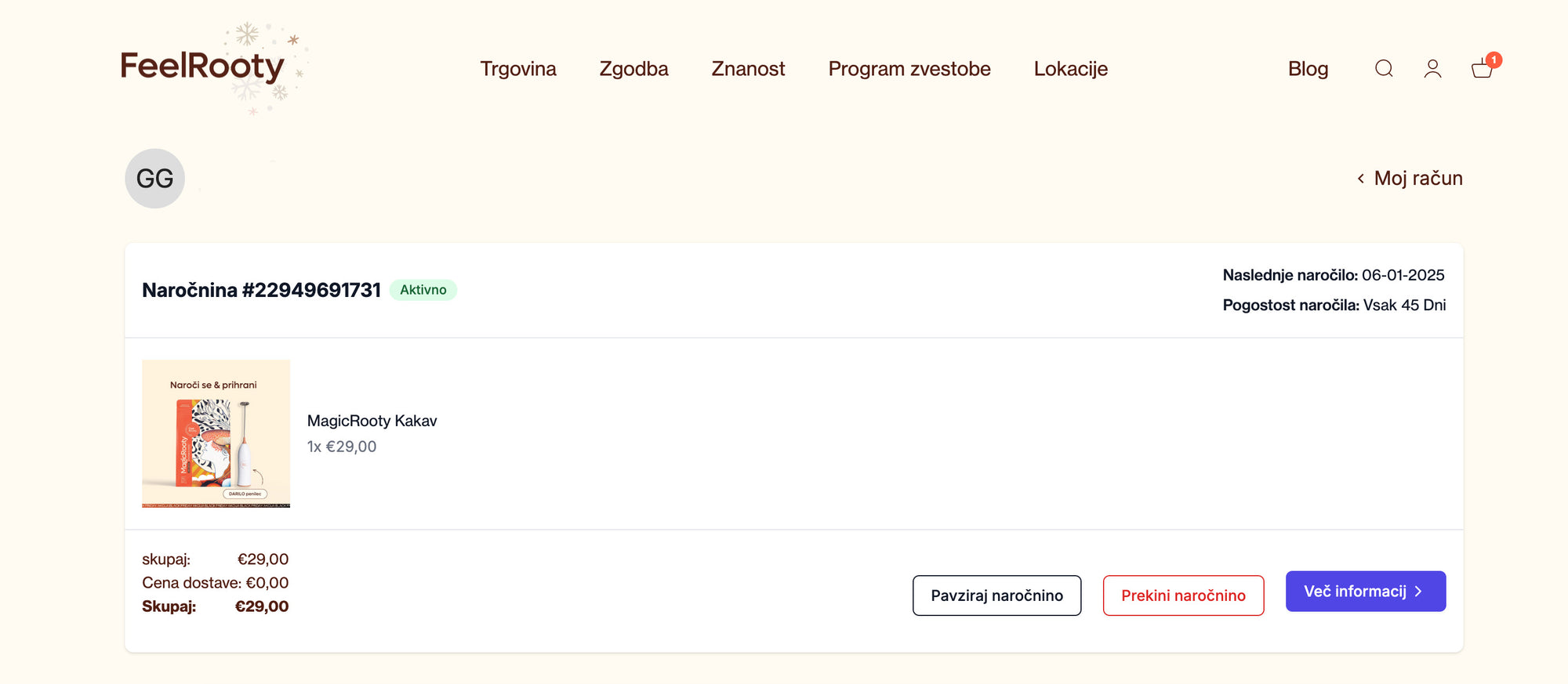Click the MagicRooty Kakav product thumbnail
Viewport: 1568px width, 684px height.
tap(216, 433)
